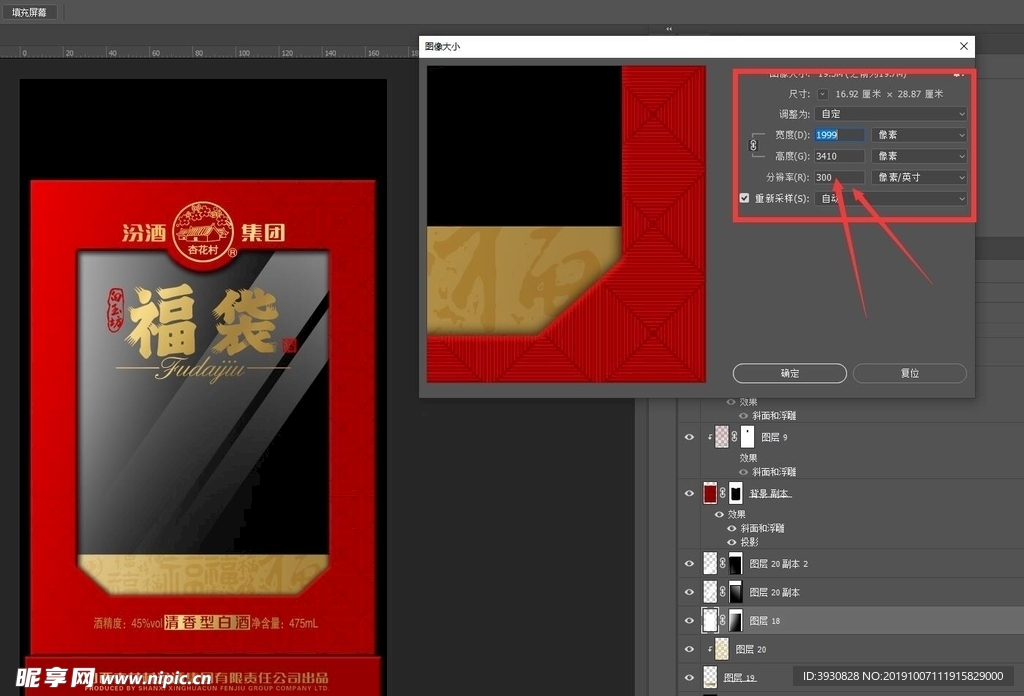Open the 调整为 preset dropdown
The width and height of the screenshot is (1024, 696).
[x=891, y=114]
